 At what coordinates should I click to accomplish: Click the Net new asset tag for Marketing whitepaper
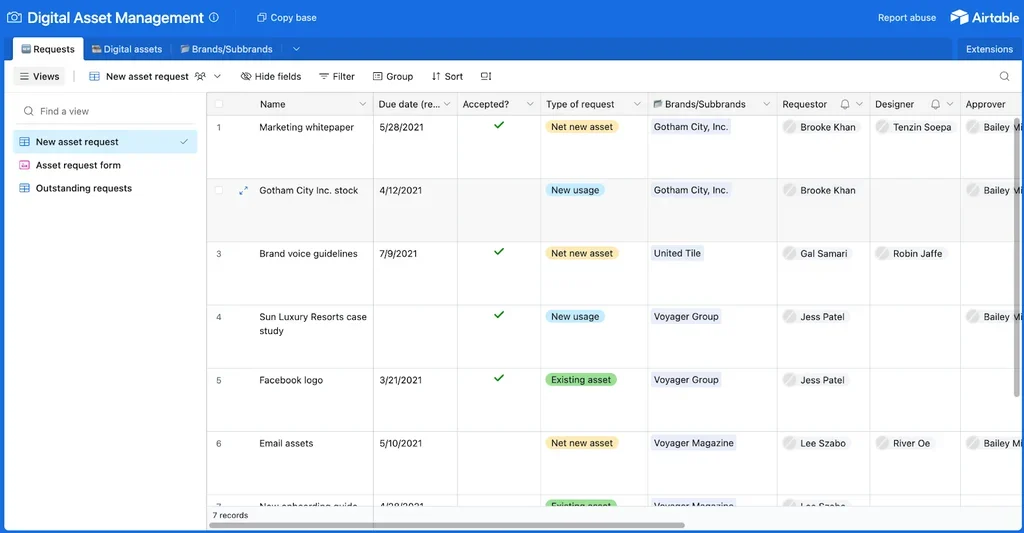pos(582,127)
